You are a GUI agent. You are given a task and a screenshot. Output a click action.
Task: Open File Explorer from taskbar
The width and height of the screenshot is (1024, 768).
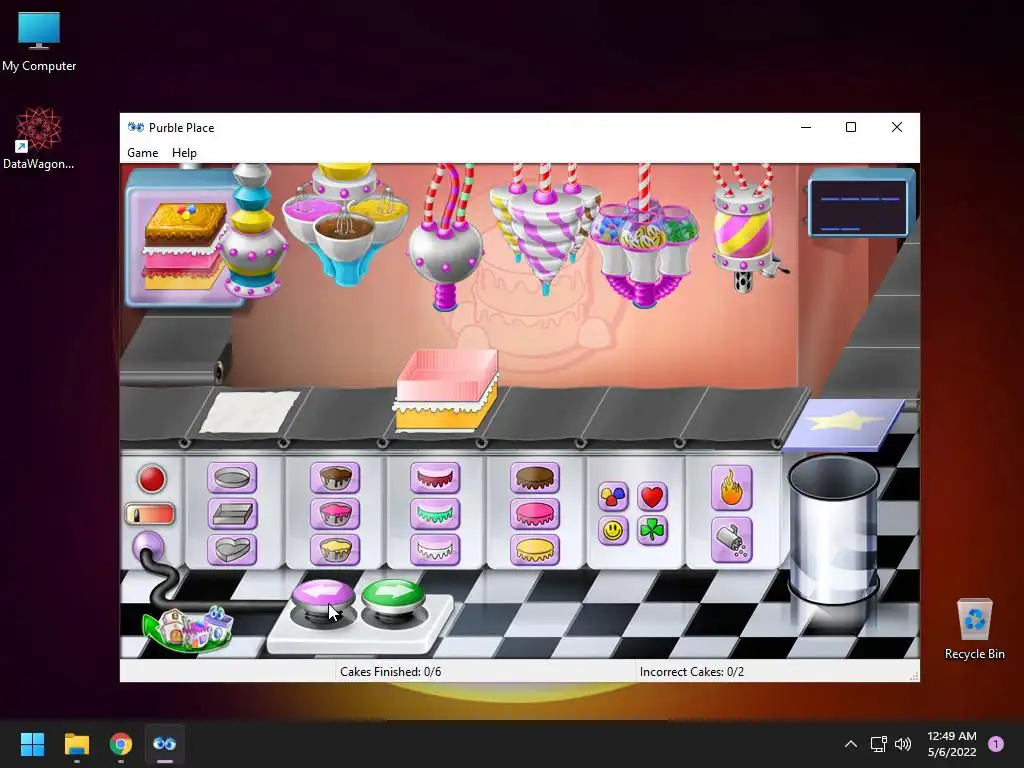[x=76, y=744]
